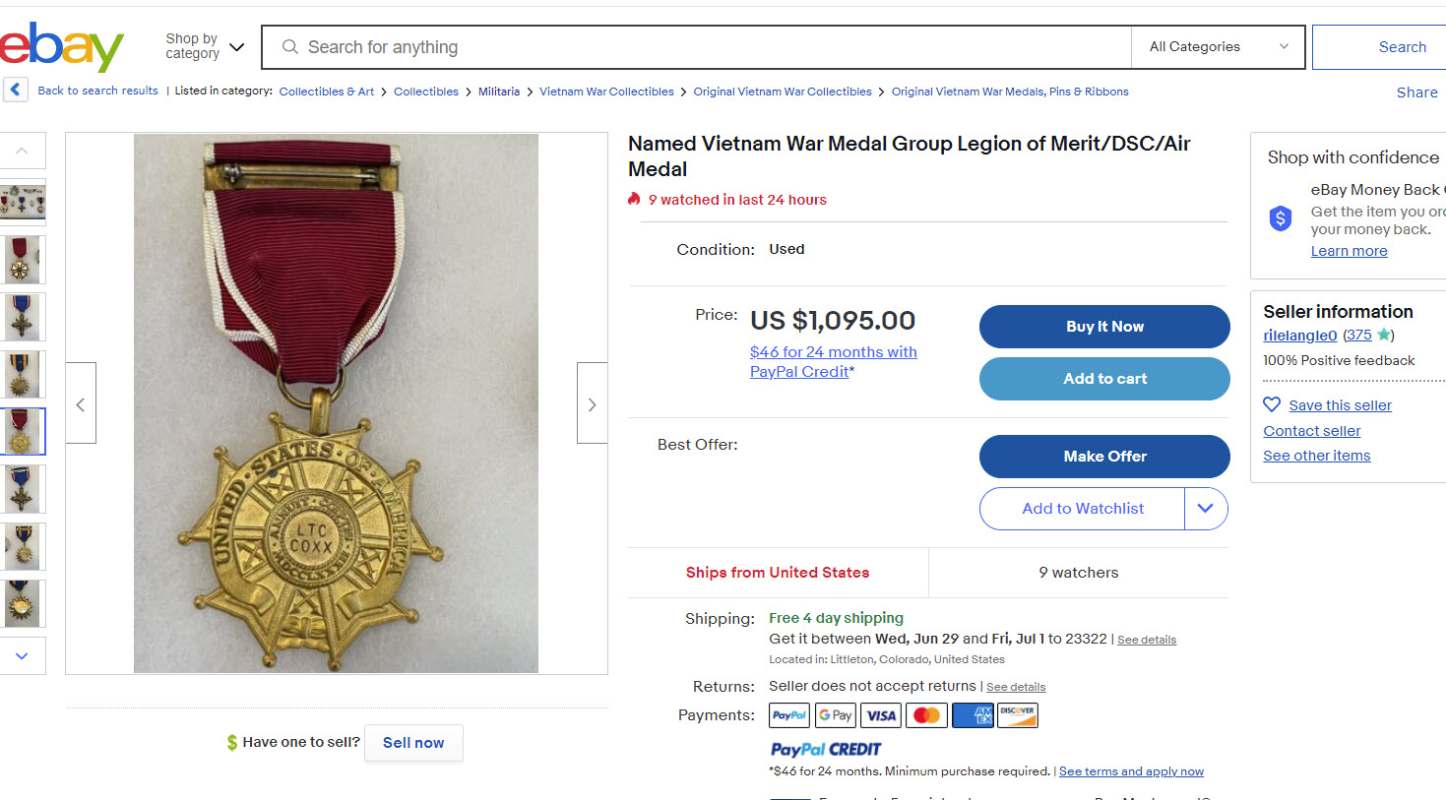Select first thumbnail of the medal group
The image size is (1446, 800).
pos(22,202)
